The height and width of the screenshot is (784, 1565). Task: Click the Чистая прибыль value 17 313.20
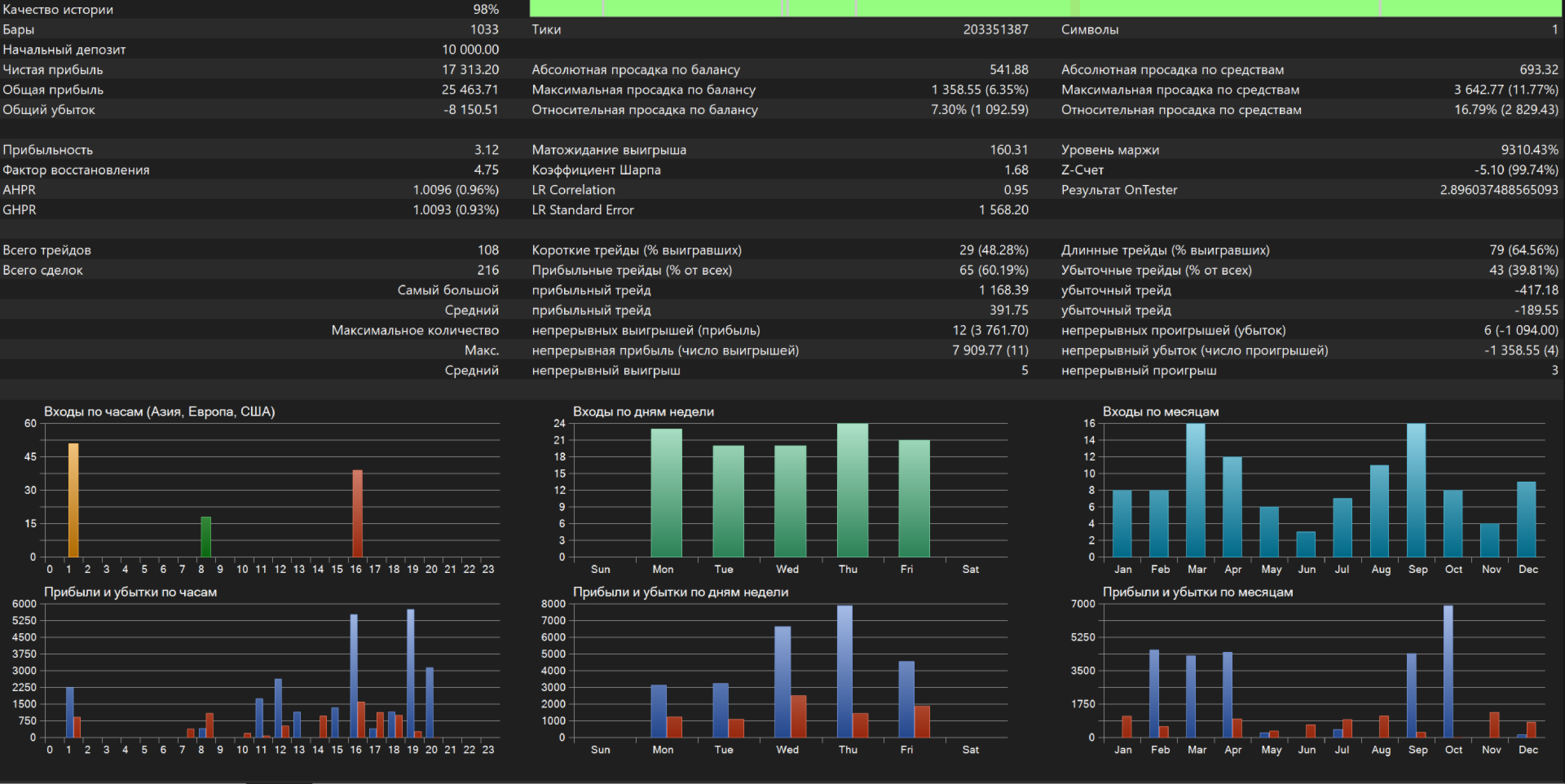click(x=470, y=70)
